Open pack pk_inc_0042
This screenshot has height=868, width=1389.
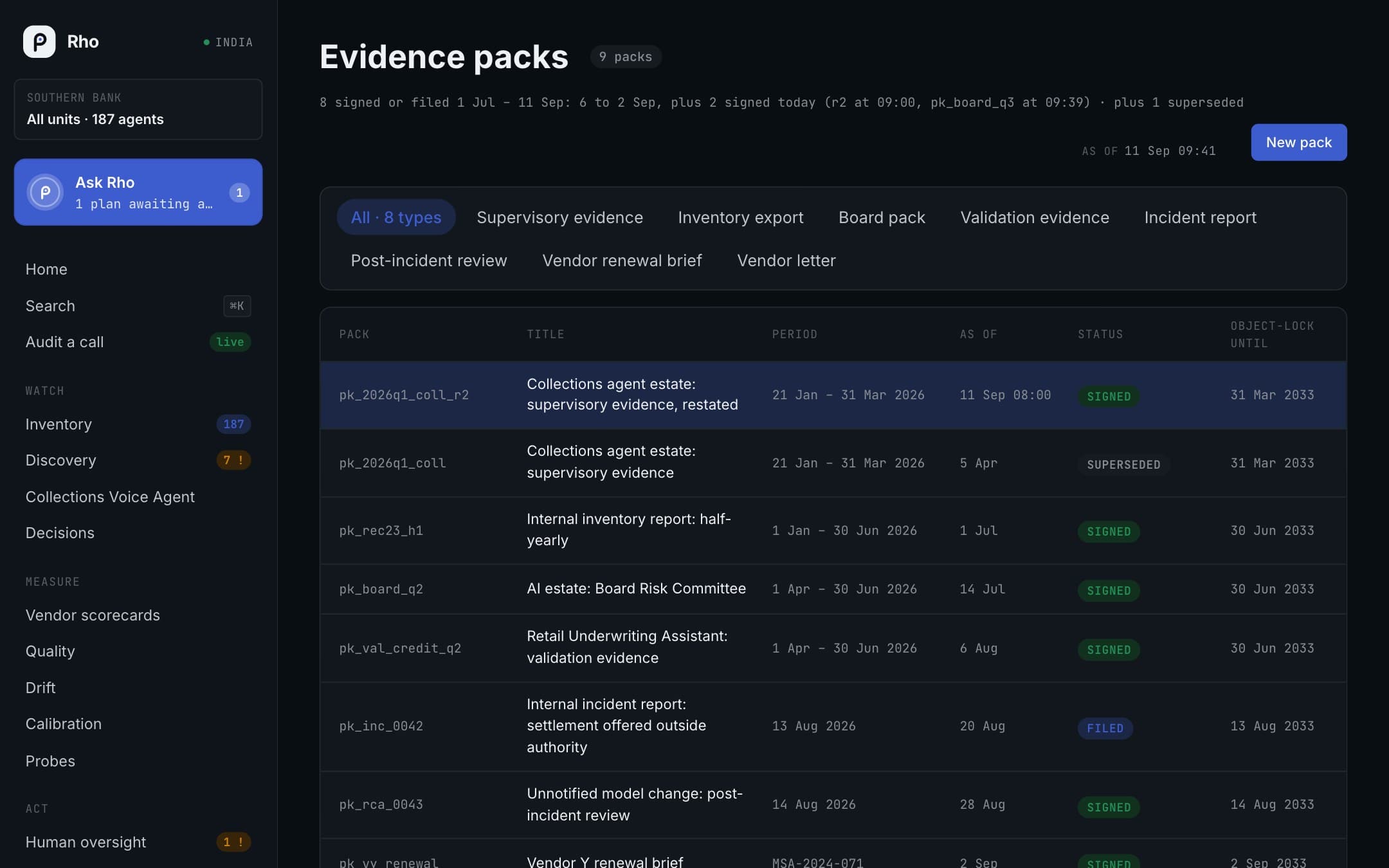click(833, 727)
